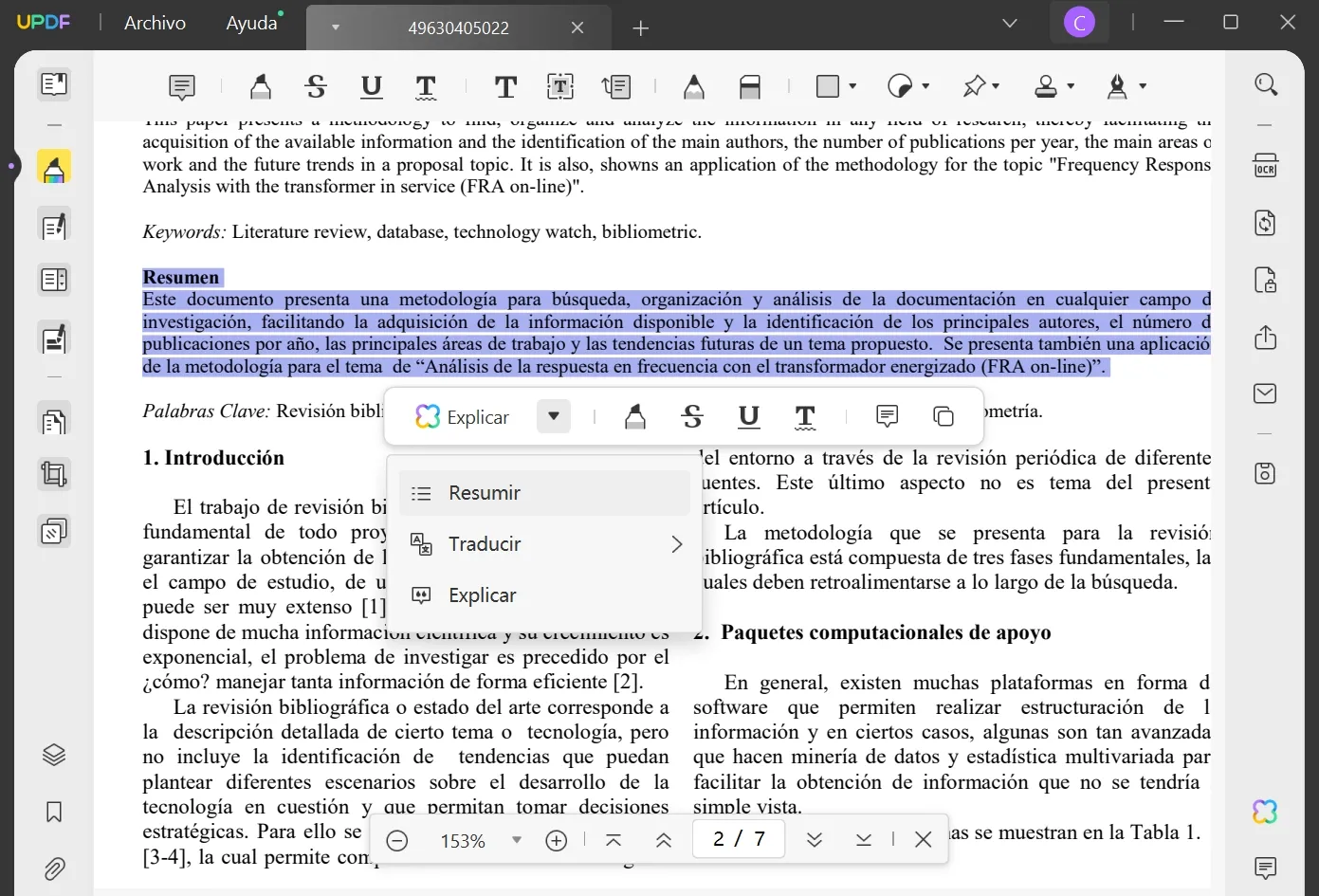
Task: Run OCR on the document
Action: (1265, 165)
